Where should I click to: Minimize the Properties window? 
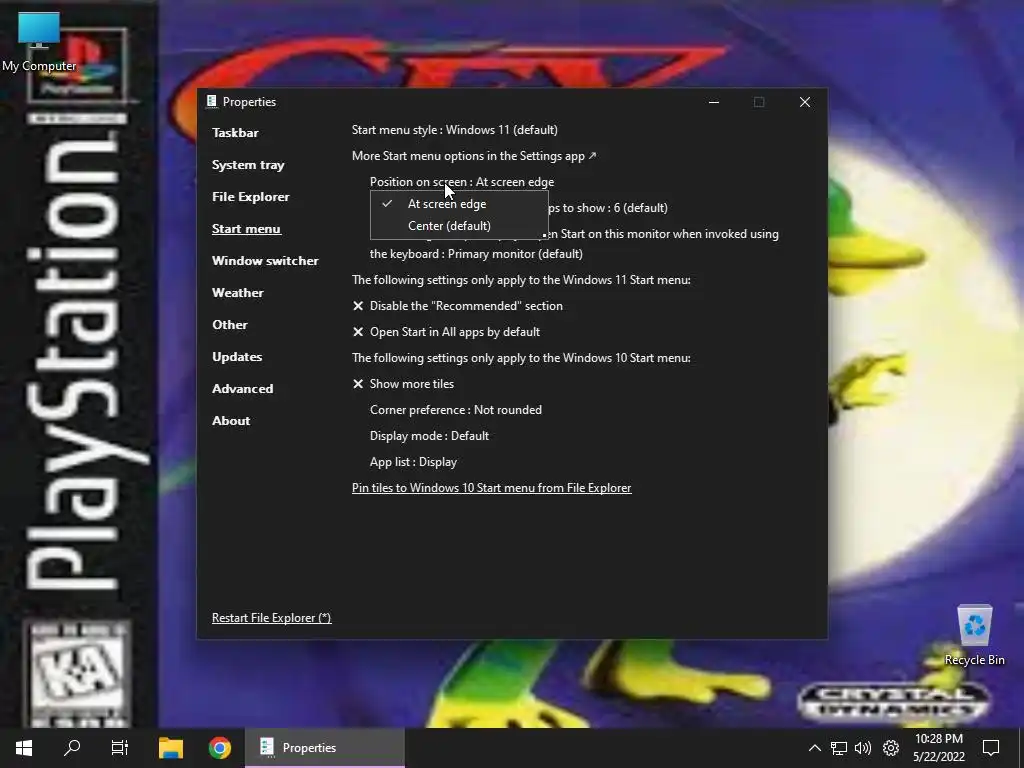(x=714, y=102)
